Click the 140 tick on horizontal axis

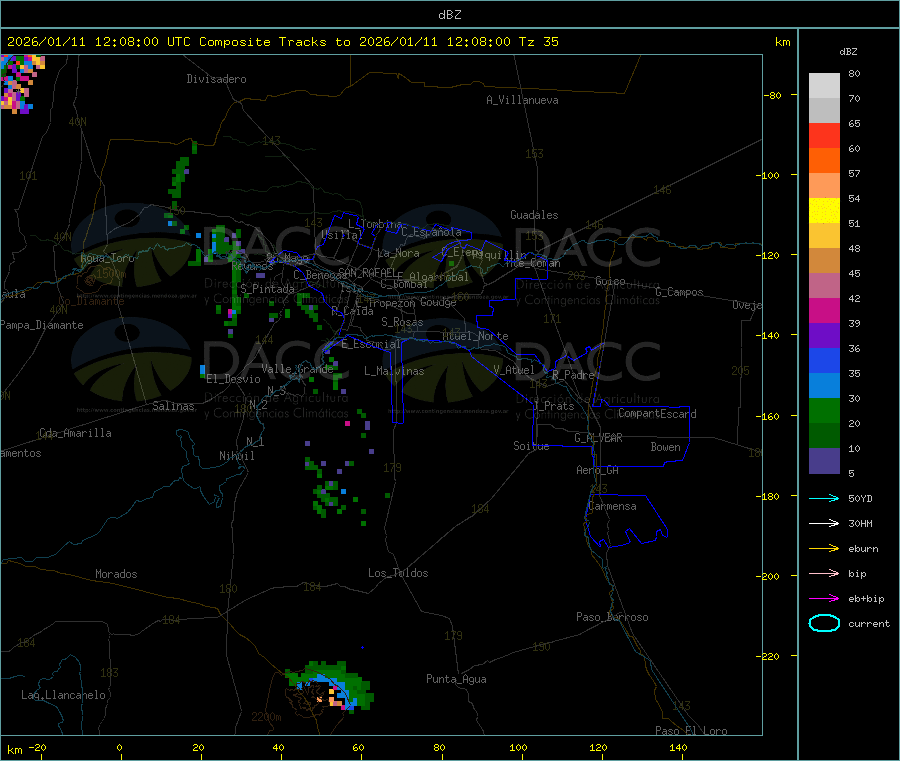678,747
